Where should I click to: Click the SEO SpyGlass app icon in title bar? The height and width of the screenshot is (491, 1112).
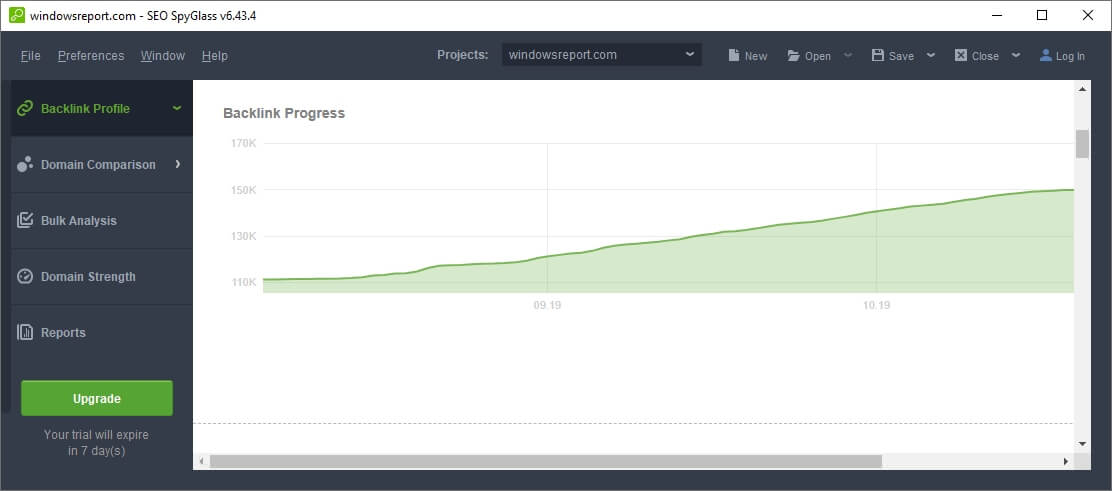click(x=16, y=15)
